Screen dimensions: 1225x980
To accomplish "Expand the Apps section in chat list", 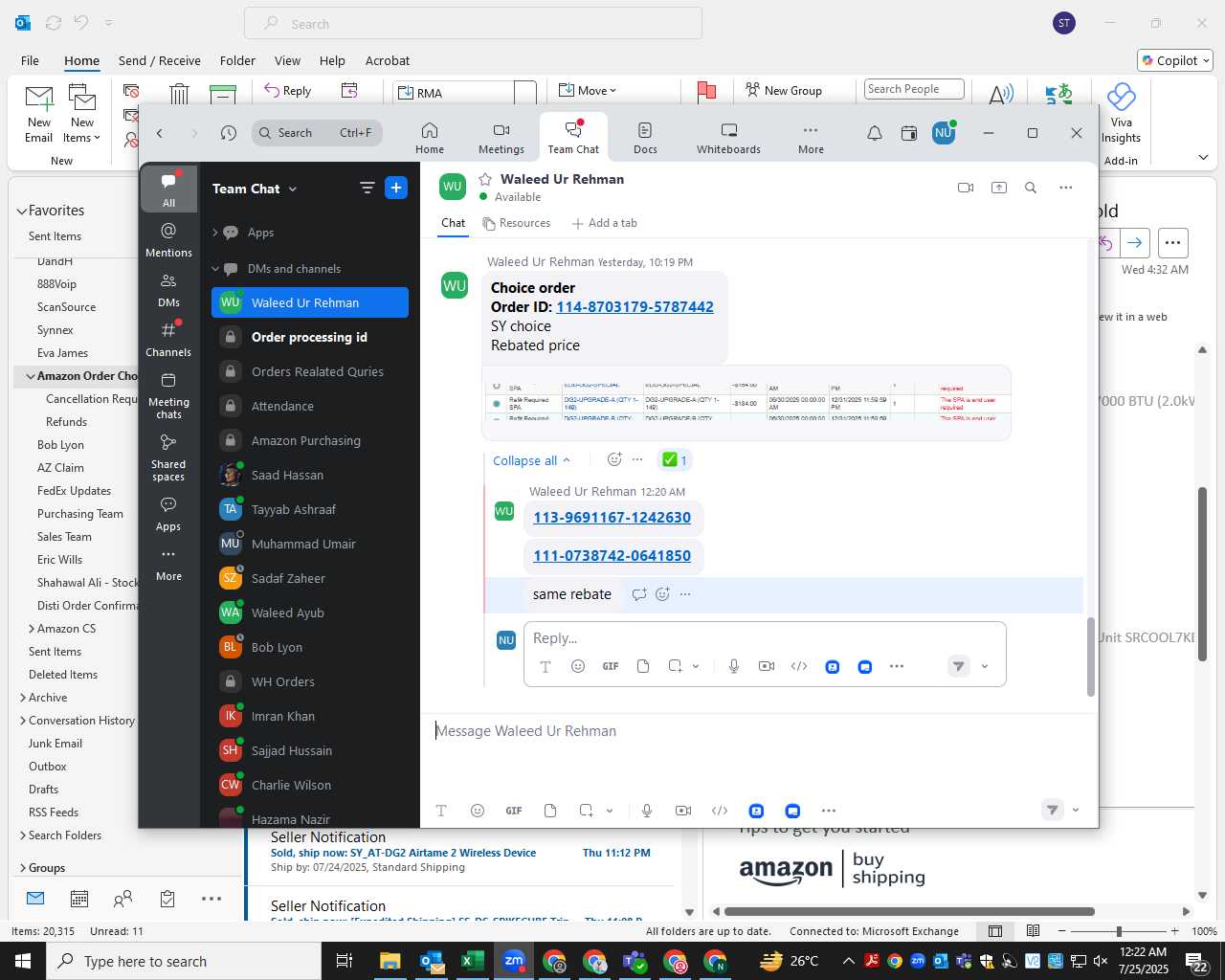I will coord(215,233).
